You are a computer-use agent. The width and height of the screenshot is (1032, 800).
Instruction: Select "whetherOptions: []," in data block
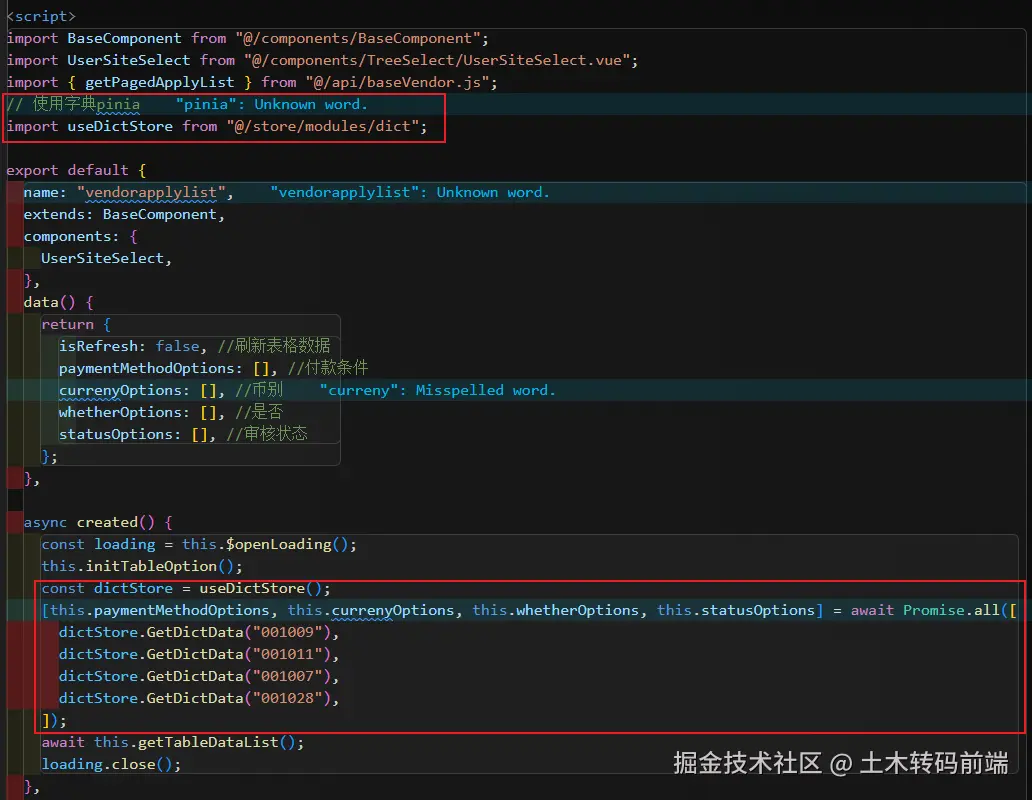[142, 412]
